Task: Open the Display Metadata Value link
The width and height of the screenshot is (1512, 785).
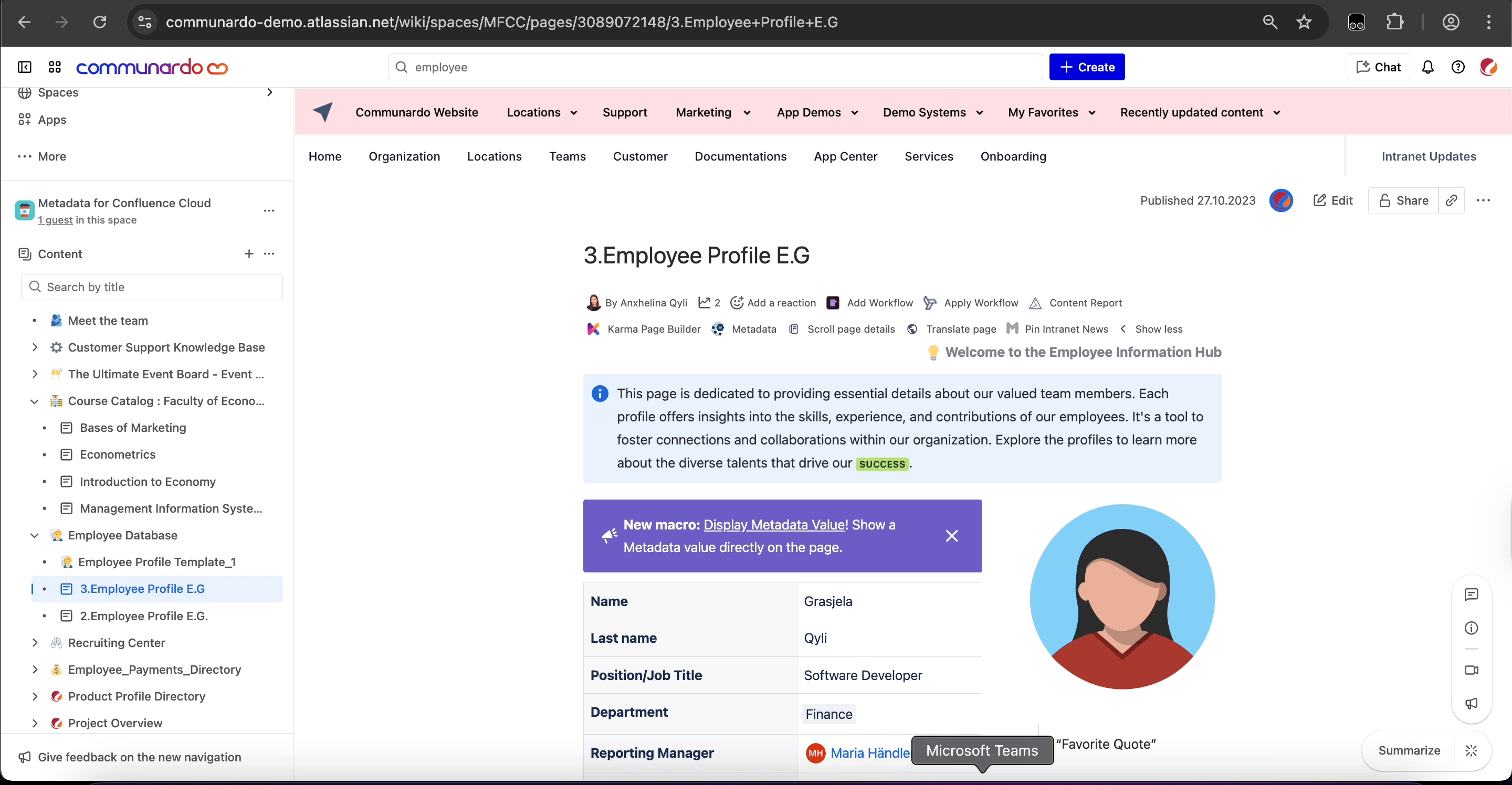Action: coord(774,525)
